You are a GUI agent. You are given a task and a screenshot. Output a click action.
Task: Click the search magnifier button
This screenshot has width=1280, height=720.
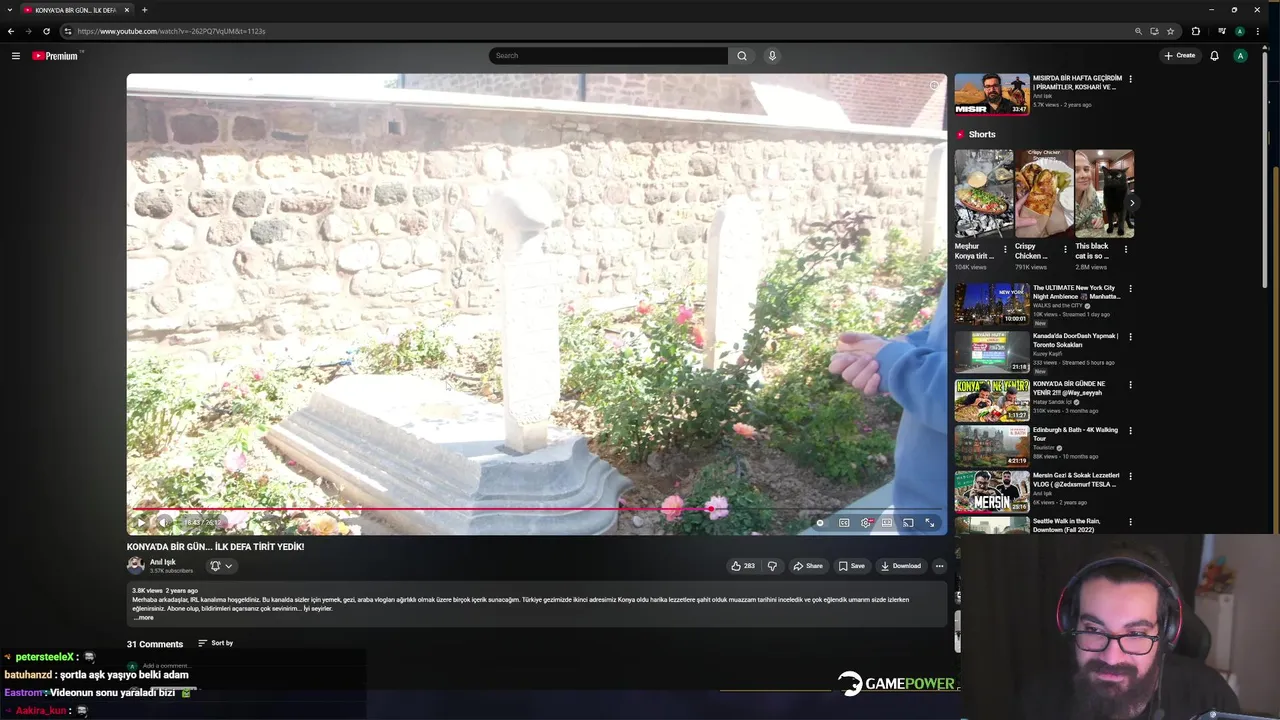coord(742,56)
